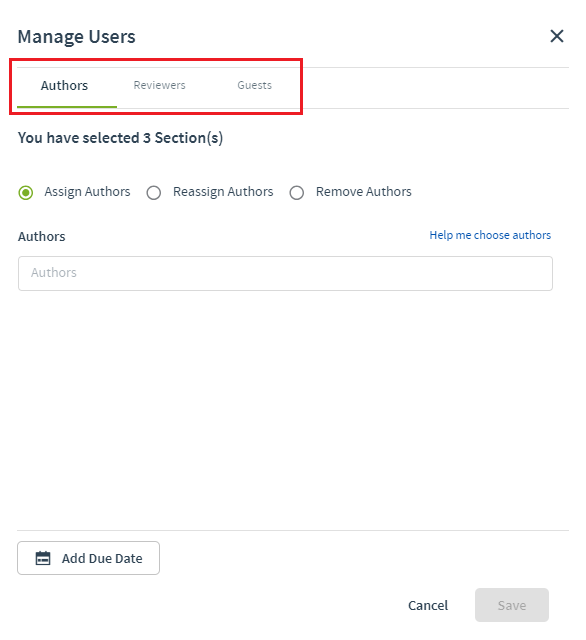Select the Authors tab
Screen dimensions: 586x640
64,85
